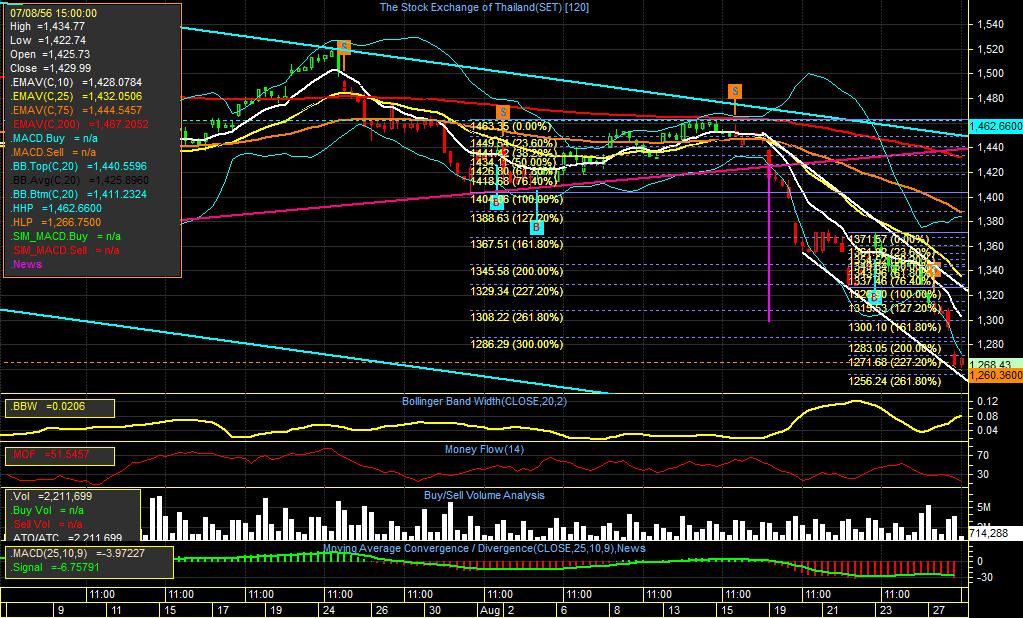
Task: Click the 1,540 price axis label
Action: pyautogui.click(x=990, y=25)
